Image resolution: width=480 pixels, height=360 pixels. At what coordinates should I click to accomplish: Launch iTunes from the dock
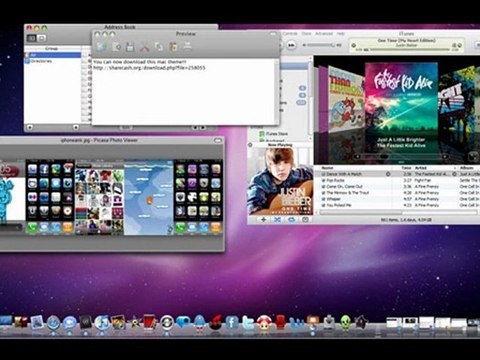coord(102,323)
